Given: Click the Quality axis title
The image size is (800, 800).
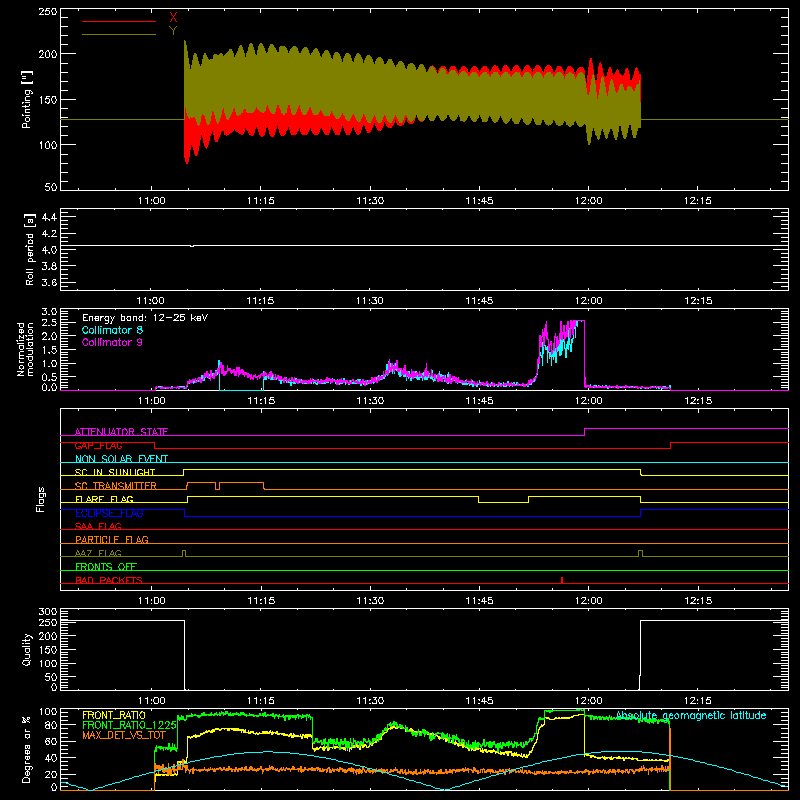Looking at the screenshot, I should pyautogui.click(x=27, y=649).
